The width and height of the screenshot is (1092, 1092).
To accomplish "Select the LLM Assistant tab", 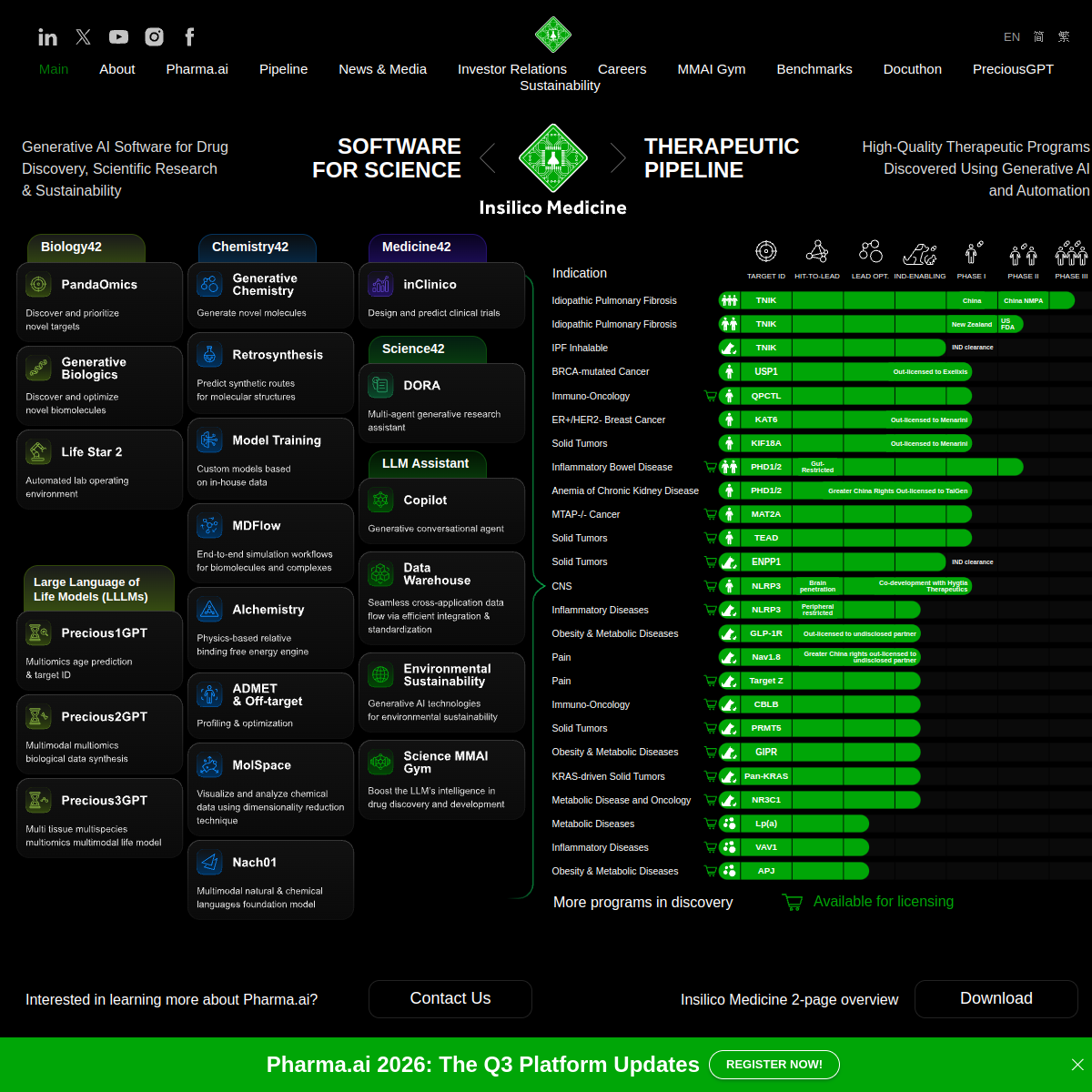I will [428, 464].
